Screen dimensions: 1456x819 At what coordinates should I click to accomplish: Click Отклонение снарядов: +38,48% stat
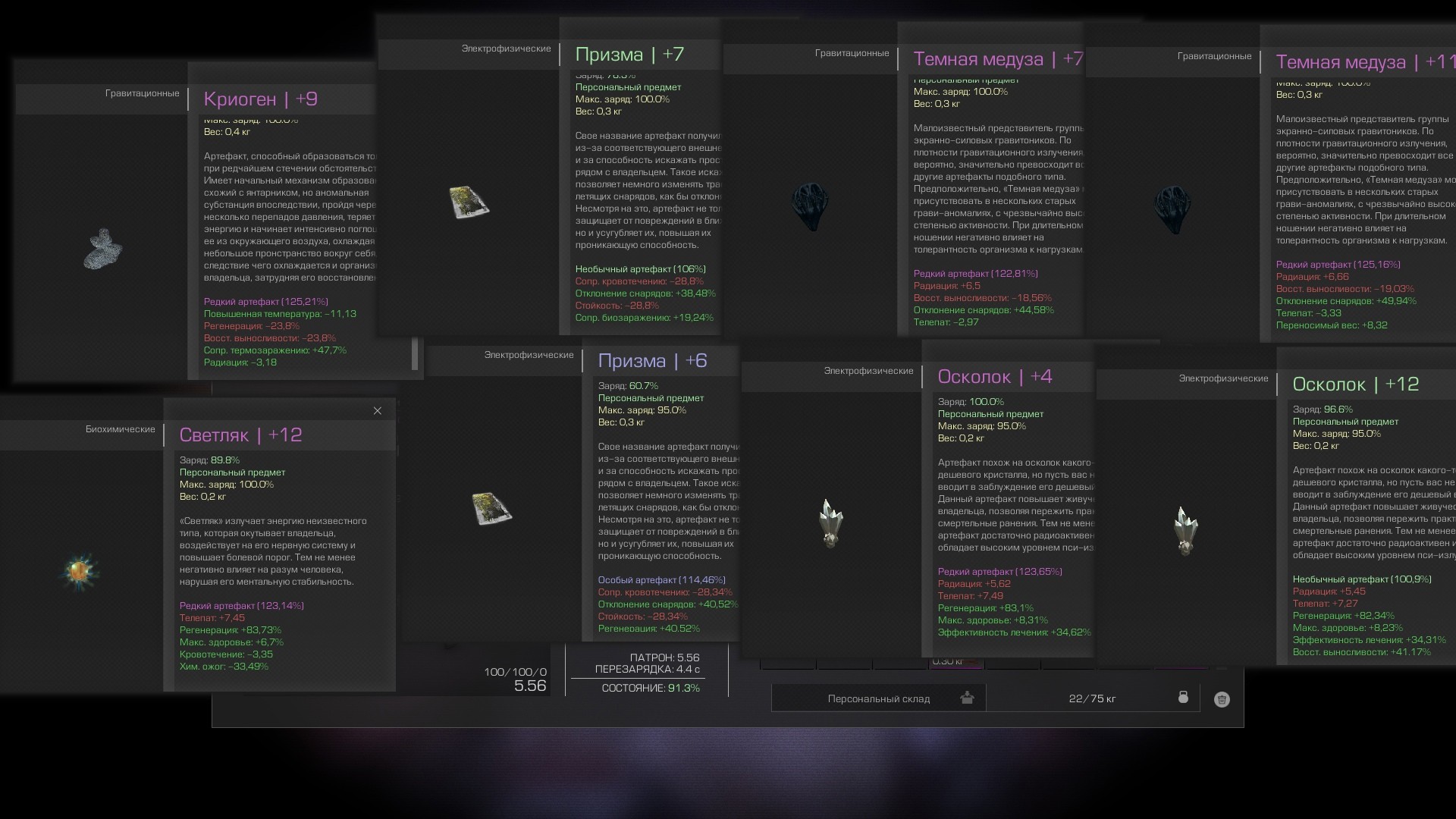coord(645,293)
